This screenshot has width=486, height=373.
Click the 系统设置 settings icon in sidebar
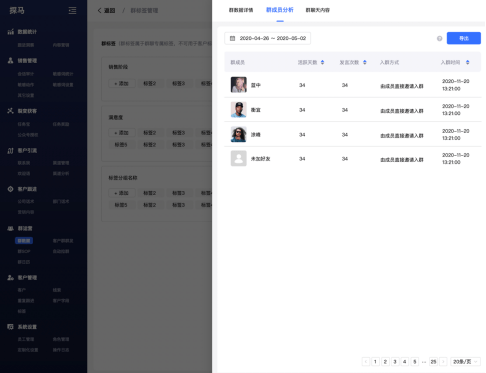point(11,327)
